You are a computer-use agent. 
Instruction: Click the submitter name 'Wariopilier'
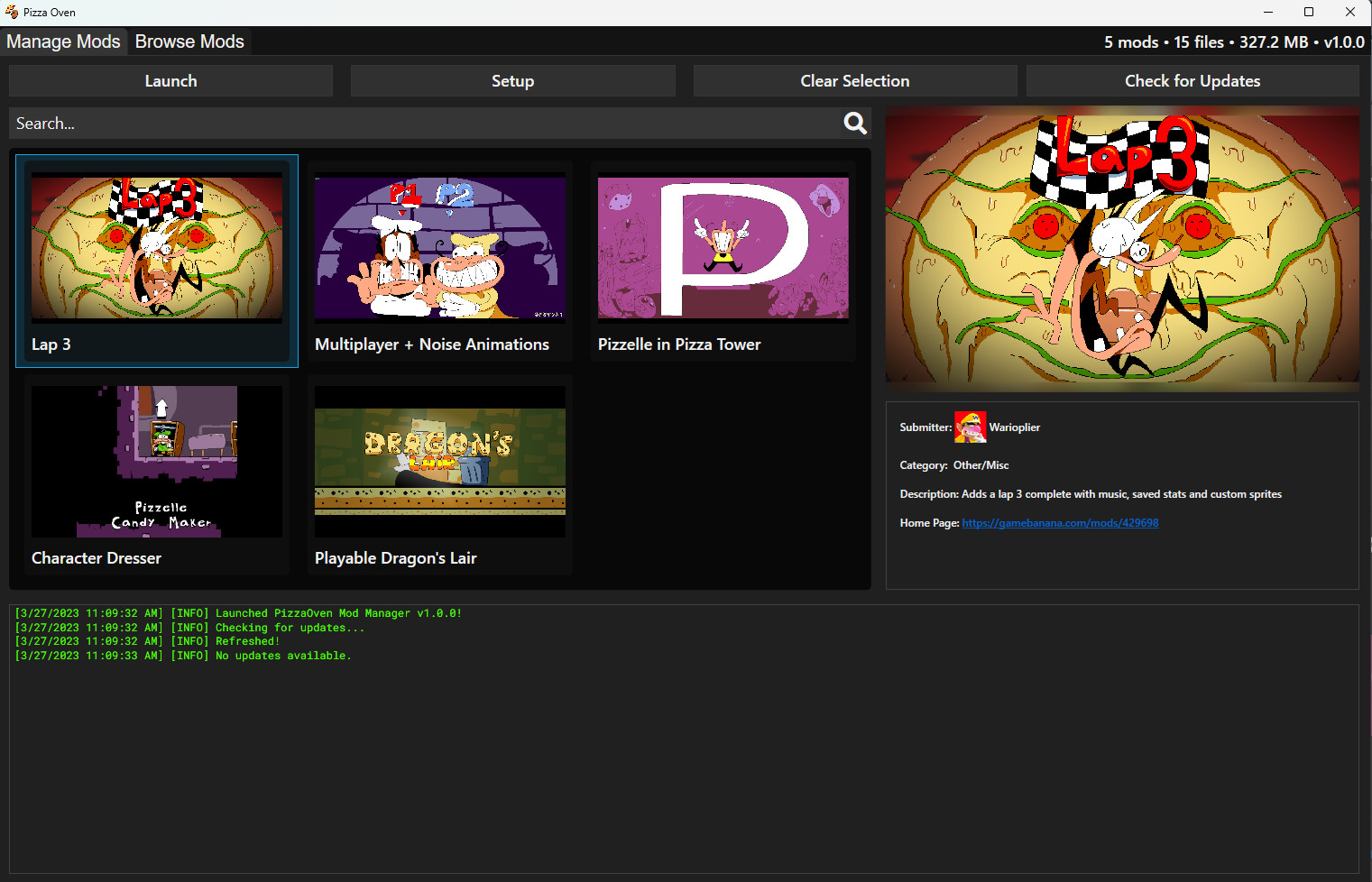(x=1015, y=427)
